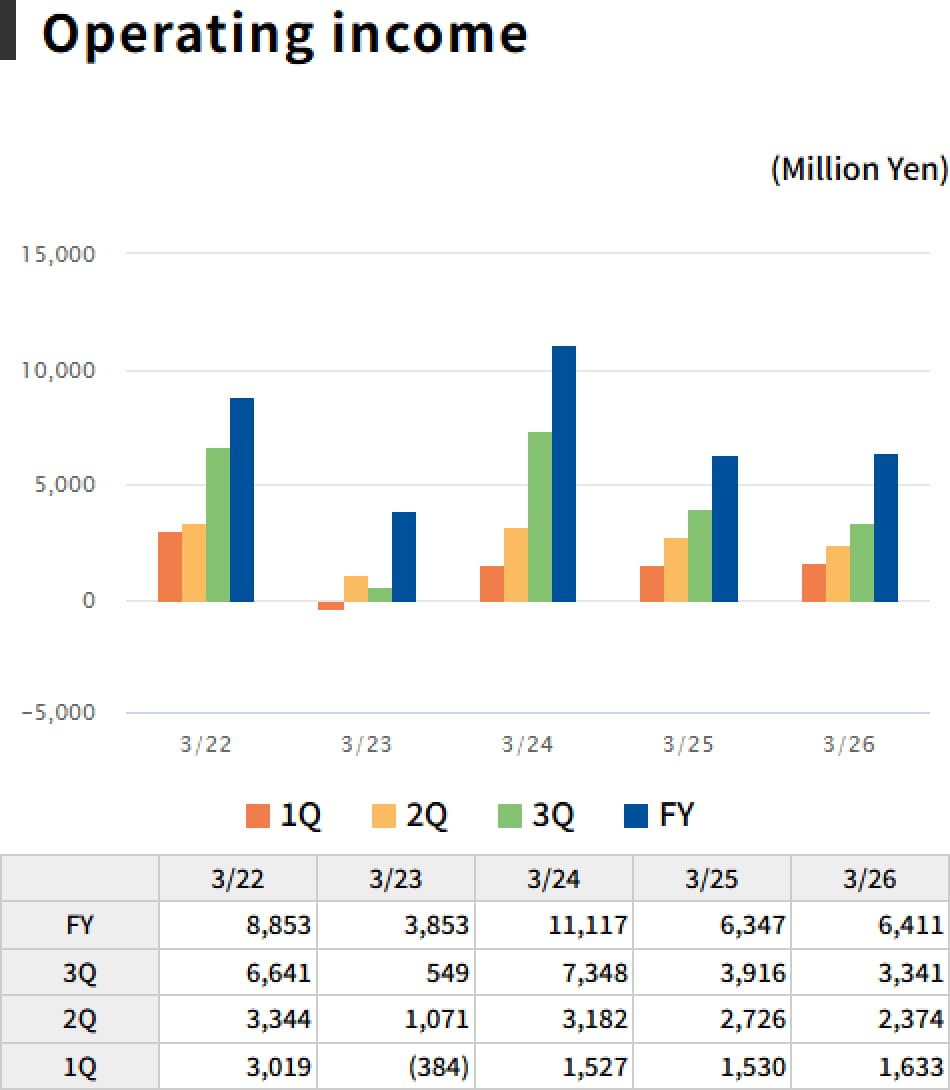
Task: Select the table cell "7,348"
Action: click(x=554, y=973)
